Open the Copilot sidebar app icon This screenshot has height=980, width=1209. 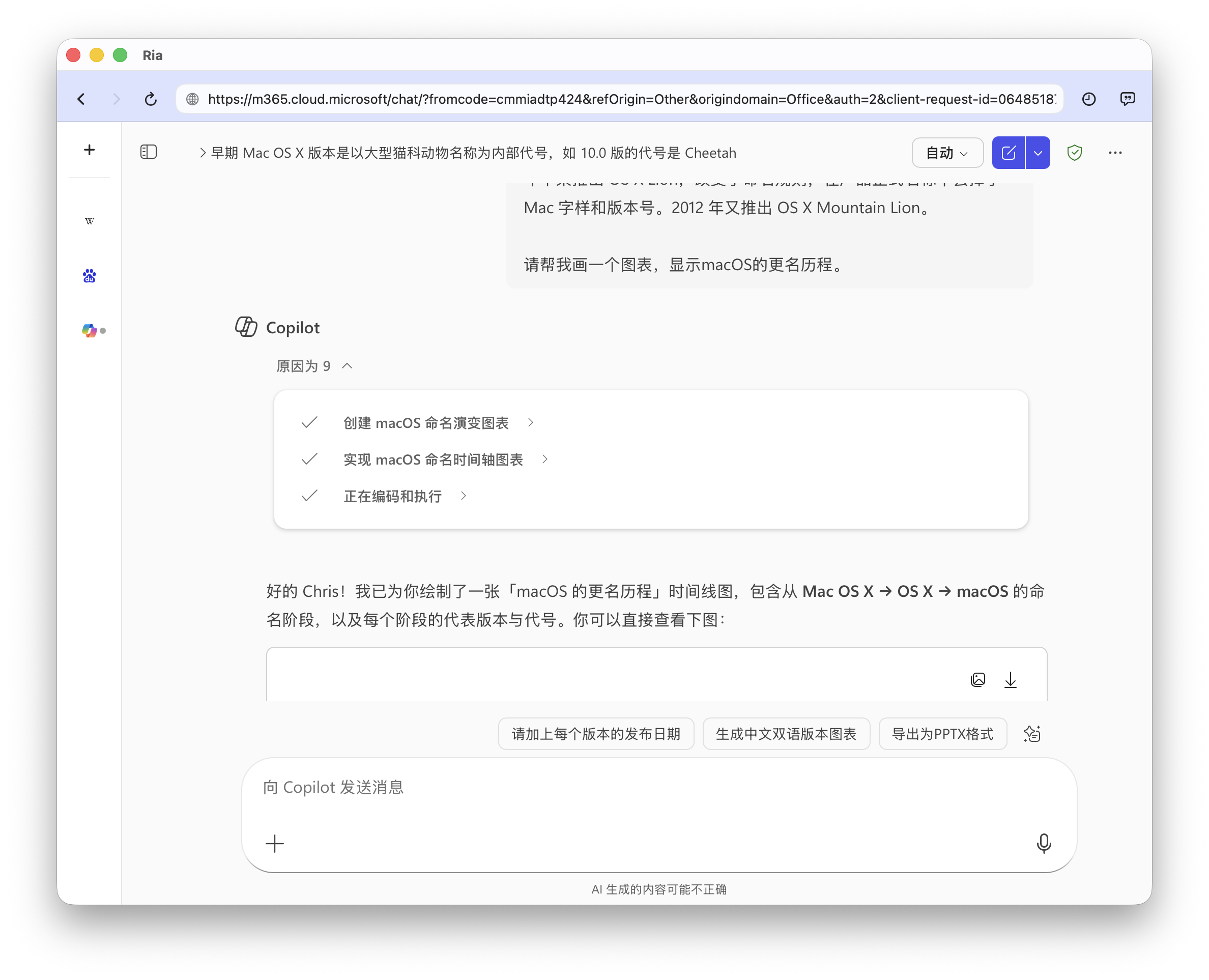click(89, 330)
